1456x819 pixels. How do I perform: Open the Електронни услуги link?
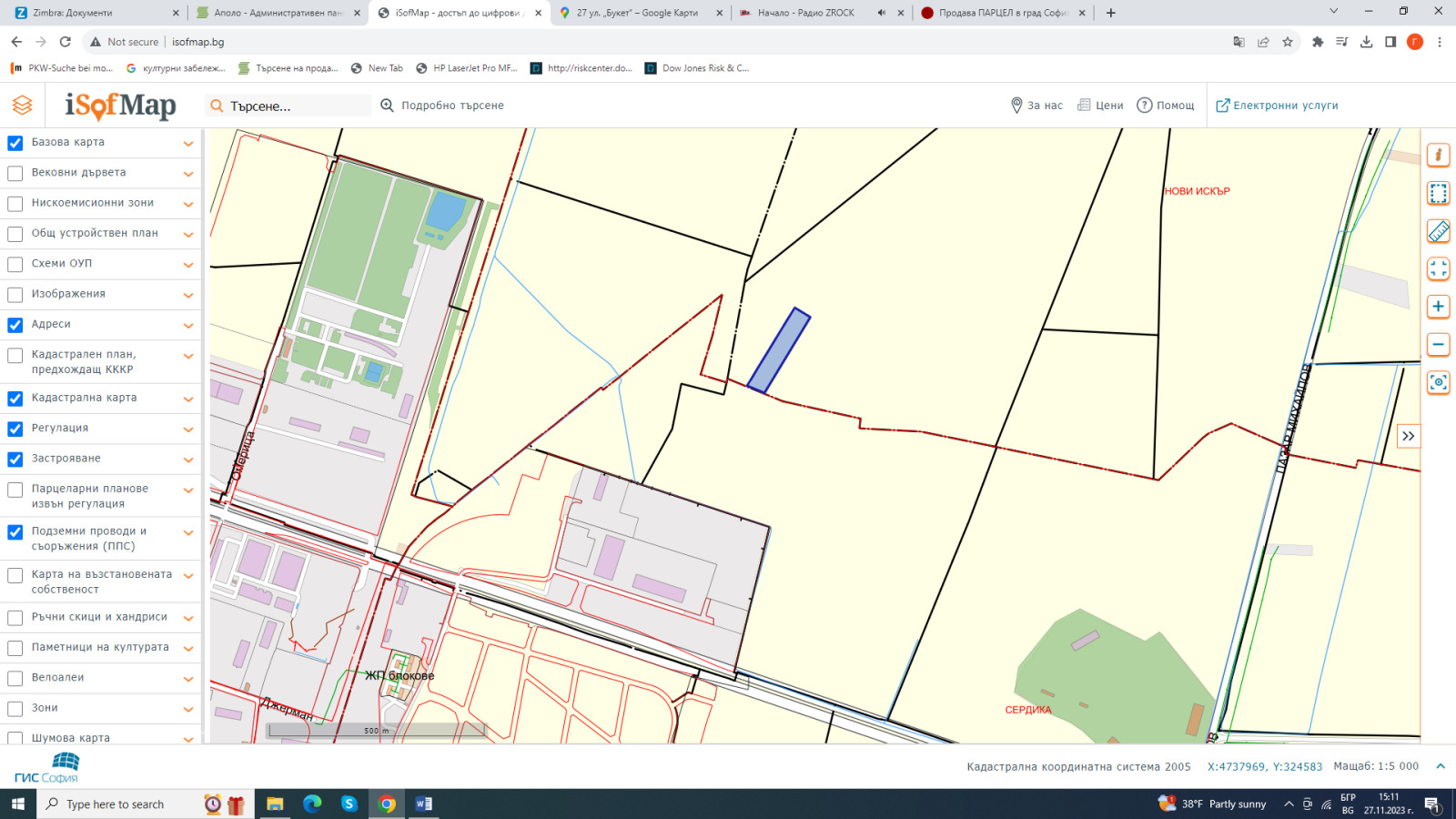click(x=1277, y=106)
